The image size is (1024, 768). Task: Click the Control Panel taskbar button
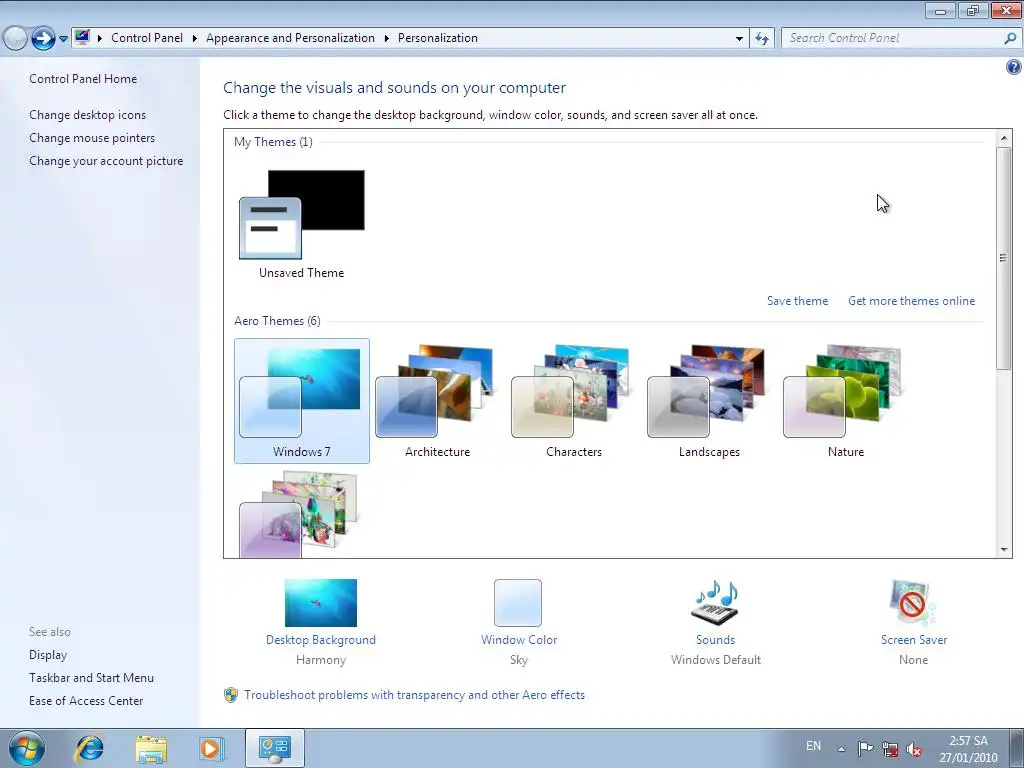pyautogui.click(x=275, y=748)
